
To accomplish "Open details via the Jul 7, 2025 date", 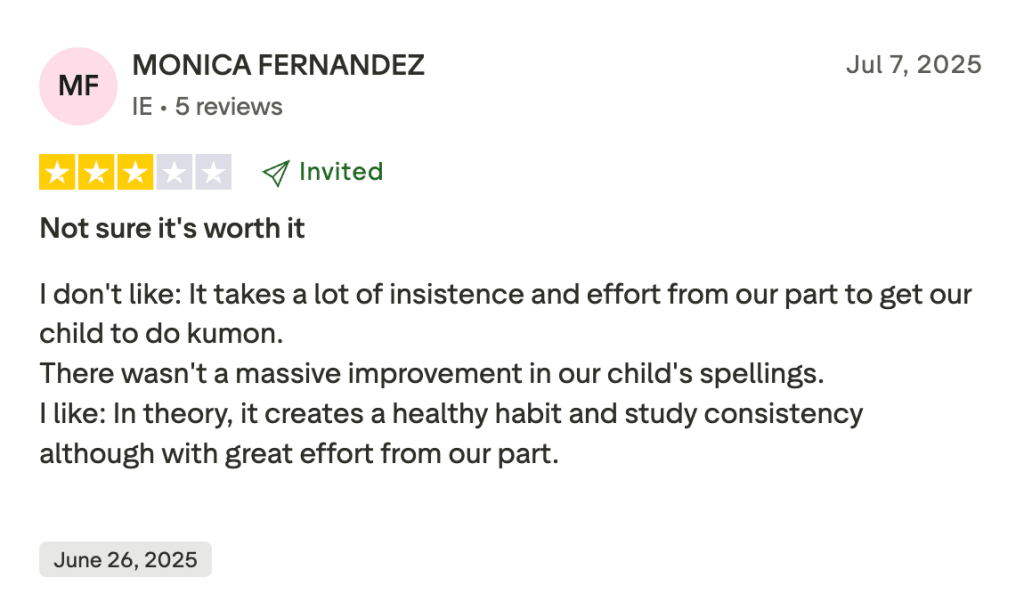I will [x=913, y=64].
